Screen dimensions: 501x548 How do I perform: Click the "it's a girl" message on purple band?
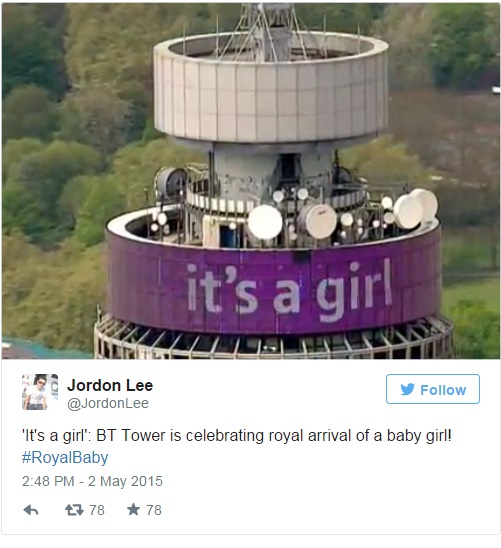289,290
